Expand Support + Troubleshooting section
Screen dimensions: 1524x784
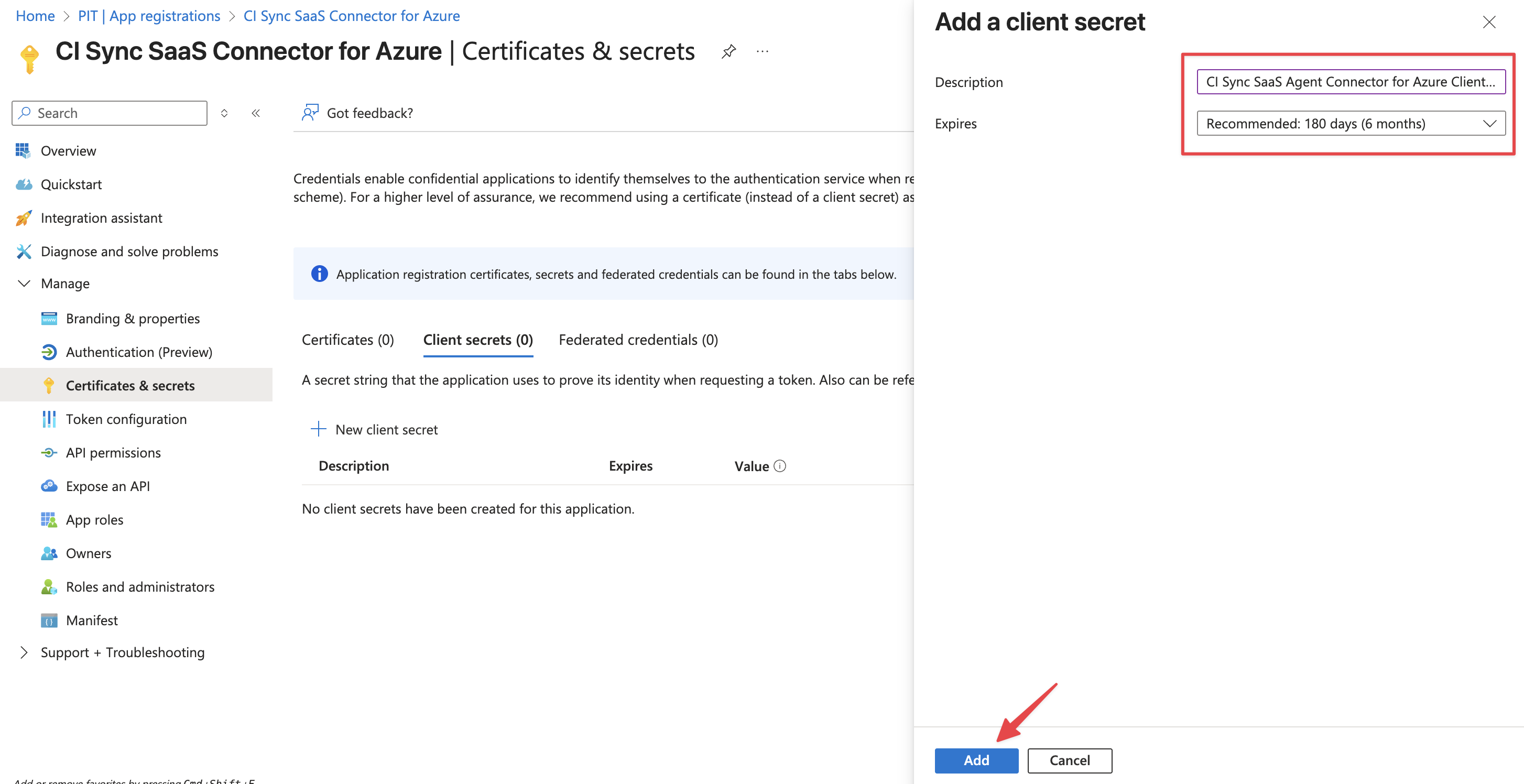pyautogui.click(x=24, y=652)
